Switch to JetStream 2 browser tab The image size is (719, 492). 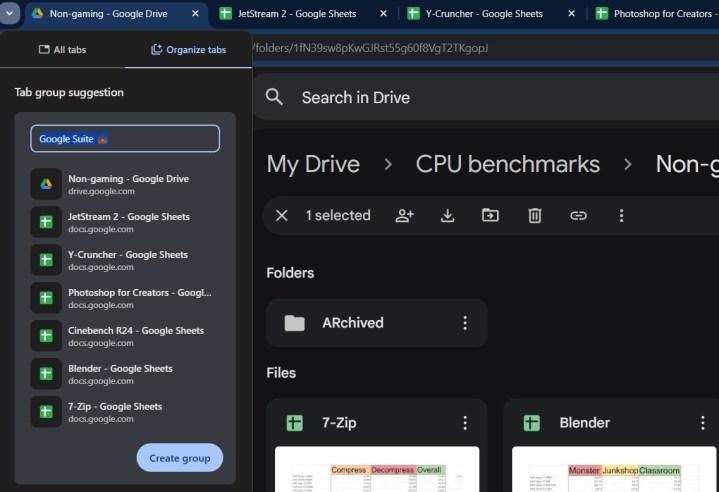[x=290, y=14]
